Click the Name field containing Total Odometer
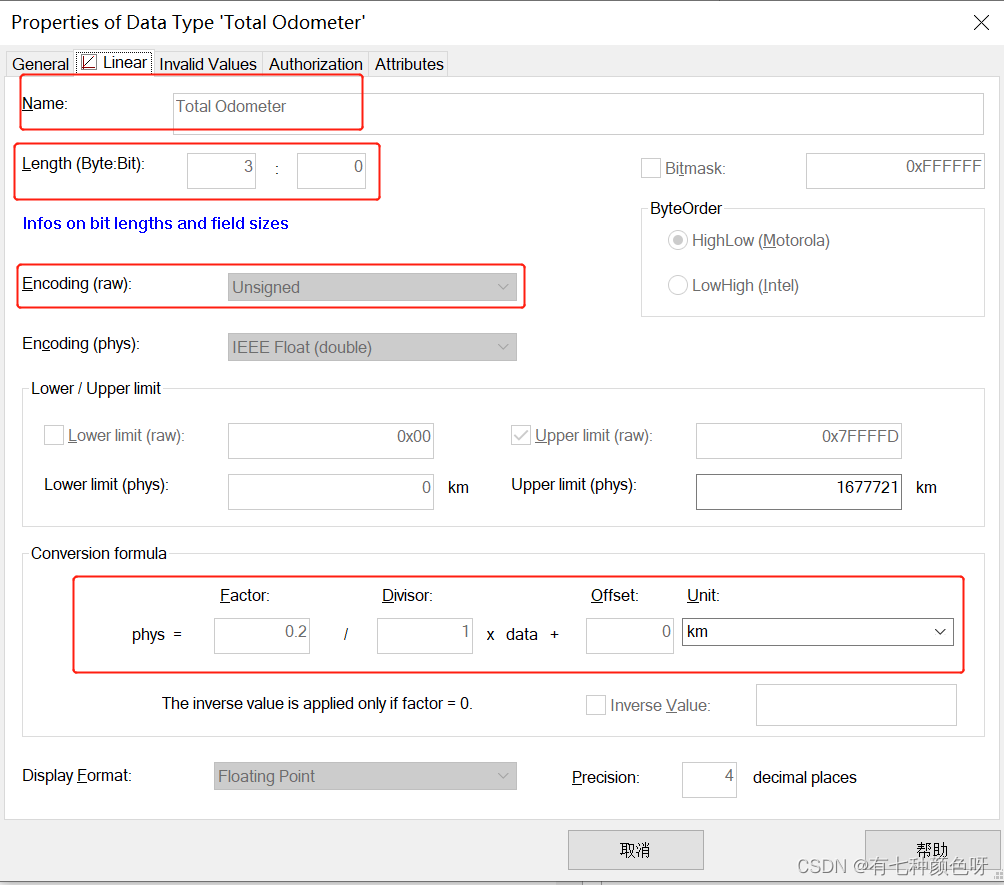 (x=578, y=114)
